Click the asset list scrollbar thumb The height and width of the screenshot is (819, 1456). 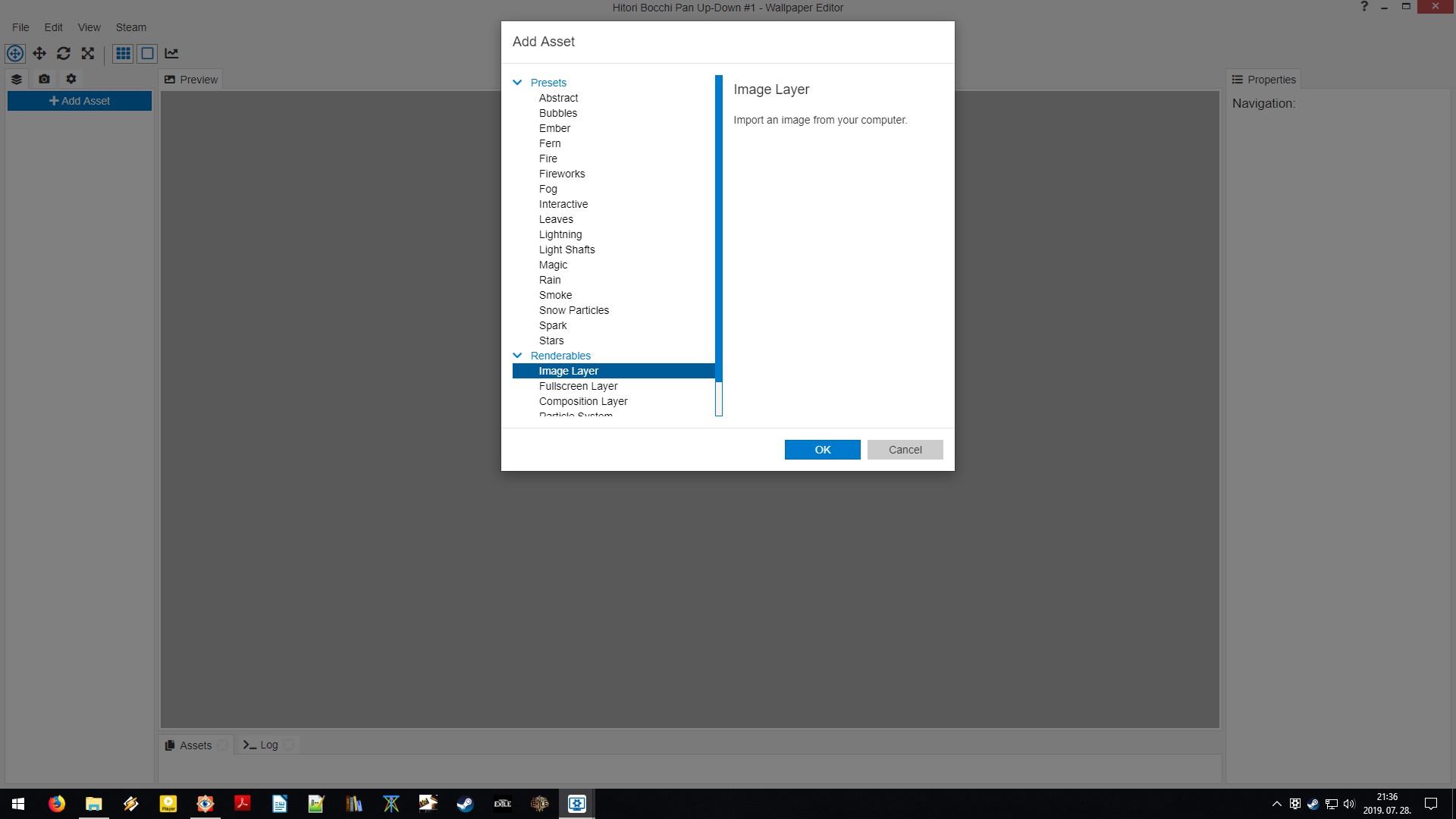point(718,227)
